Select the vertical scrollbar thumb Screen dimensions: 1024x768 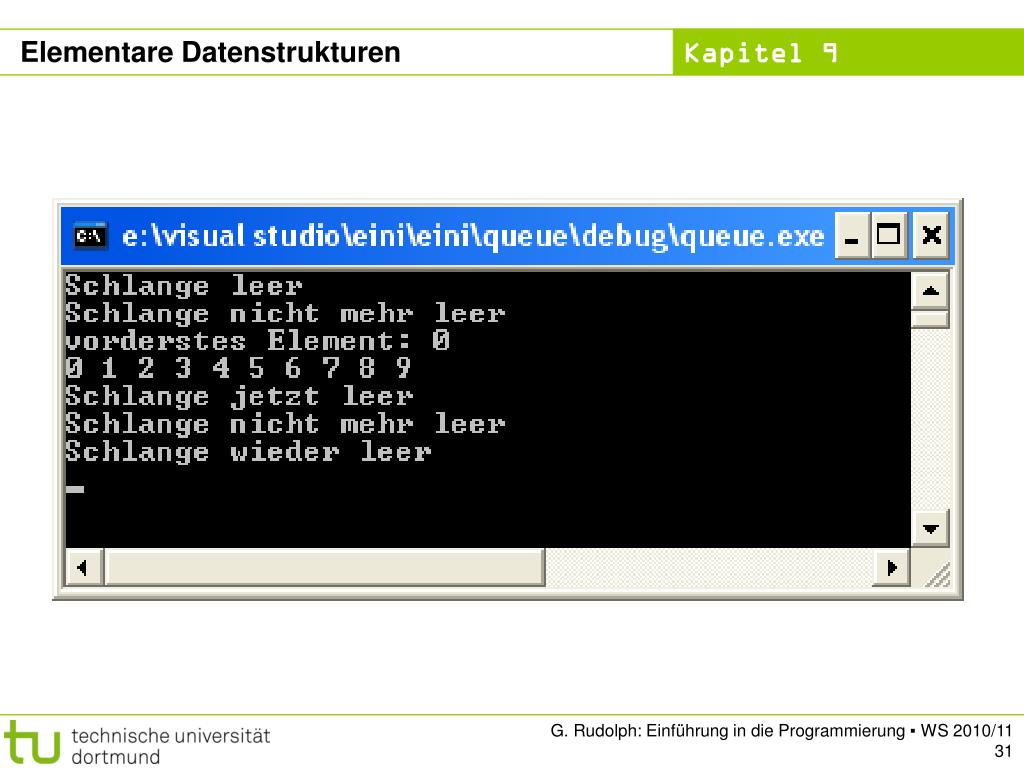[x=931, y=319]
